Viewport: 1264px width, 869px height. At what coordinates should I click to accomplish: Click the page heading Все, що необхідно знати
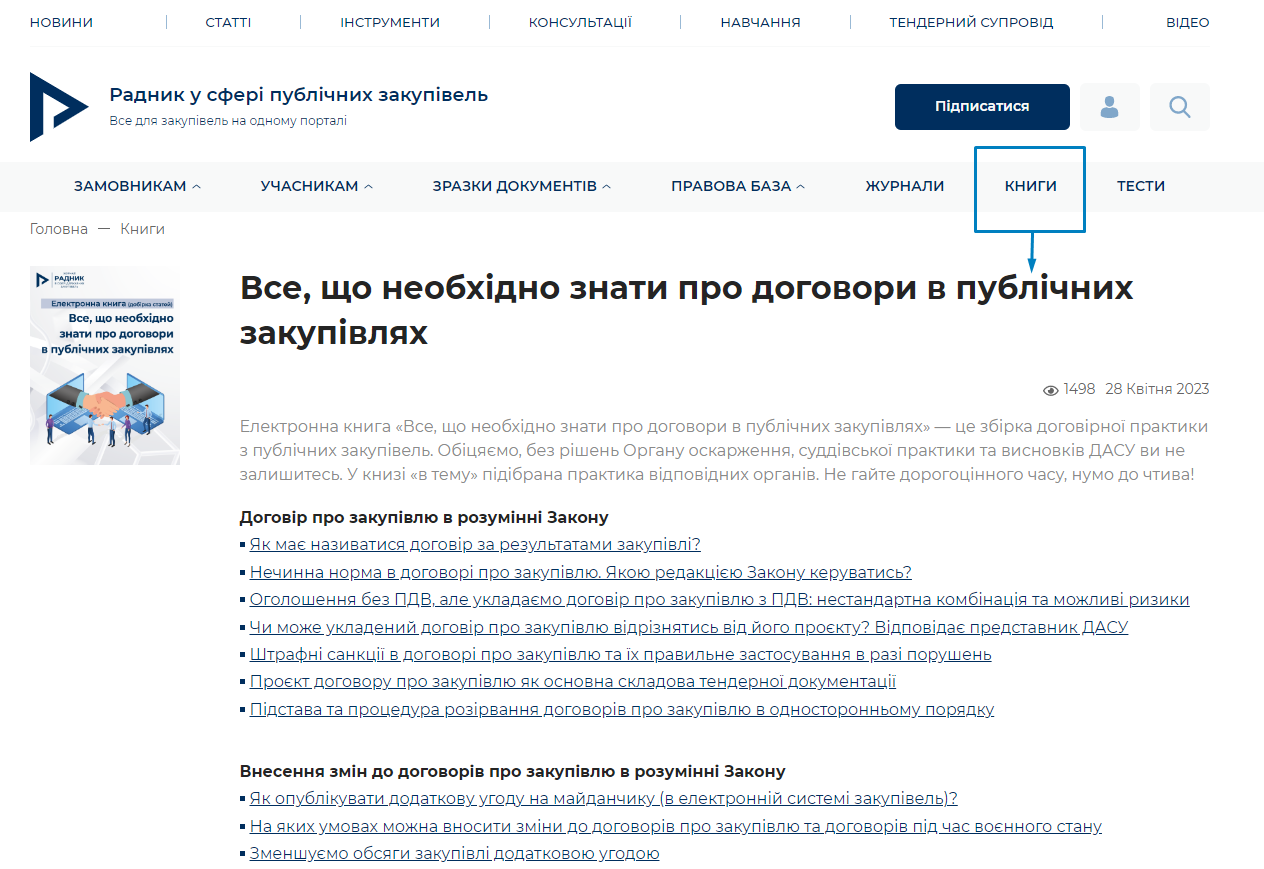686,310
